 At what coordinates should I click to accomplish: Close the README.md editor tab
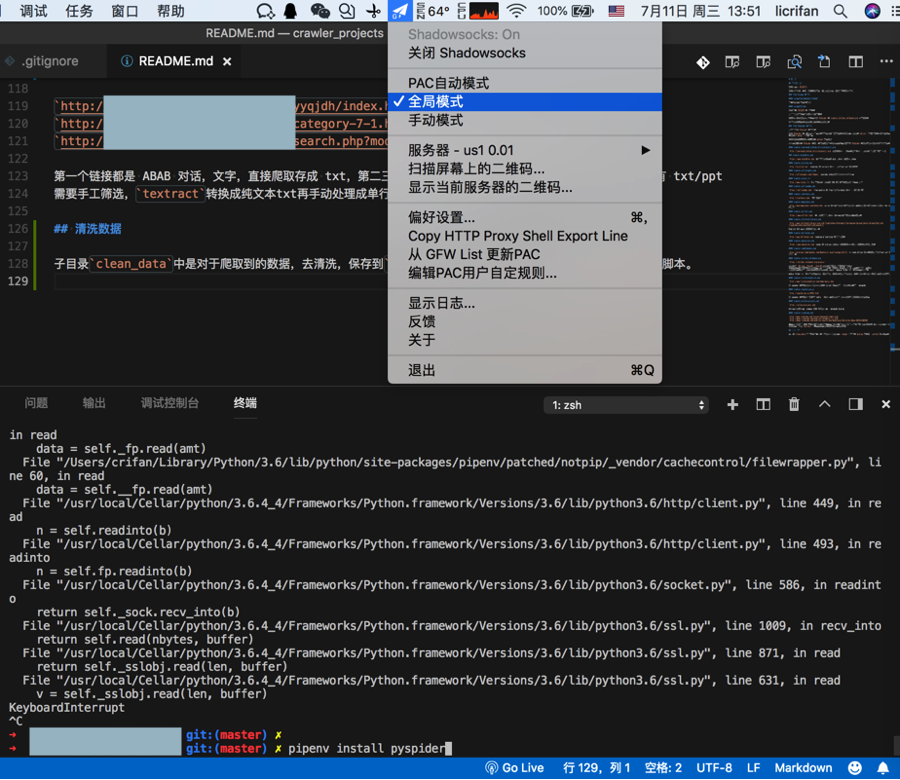point(227,61)
